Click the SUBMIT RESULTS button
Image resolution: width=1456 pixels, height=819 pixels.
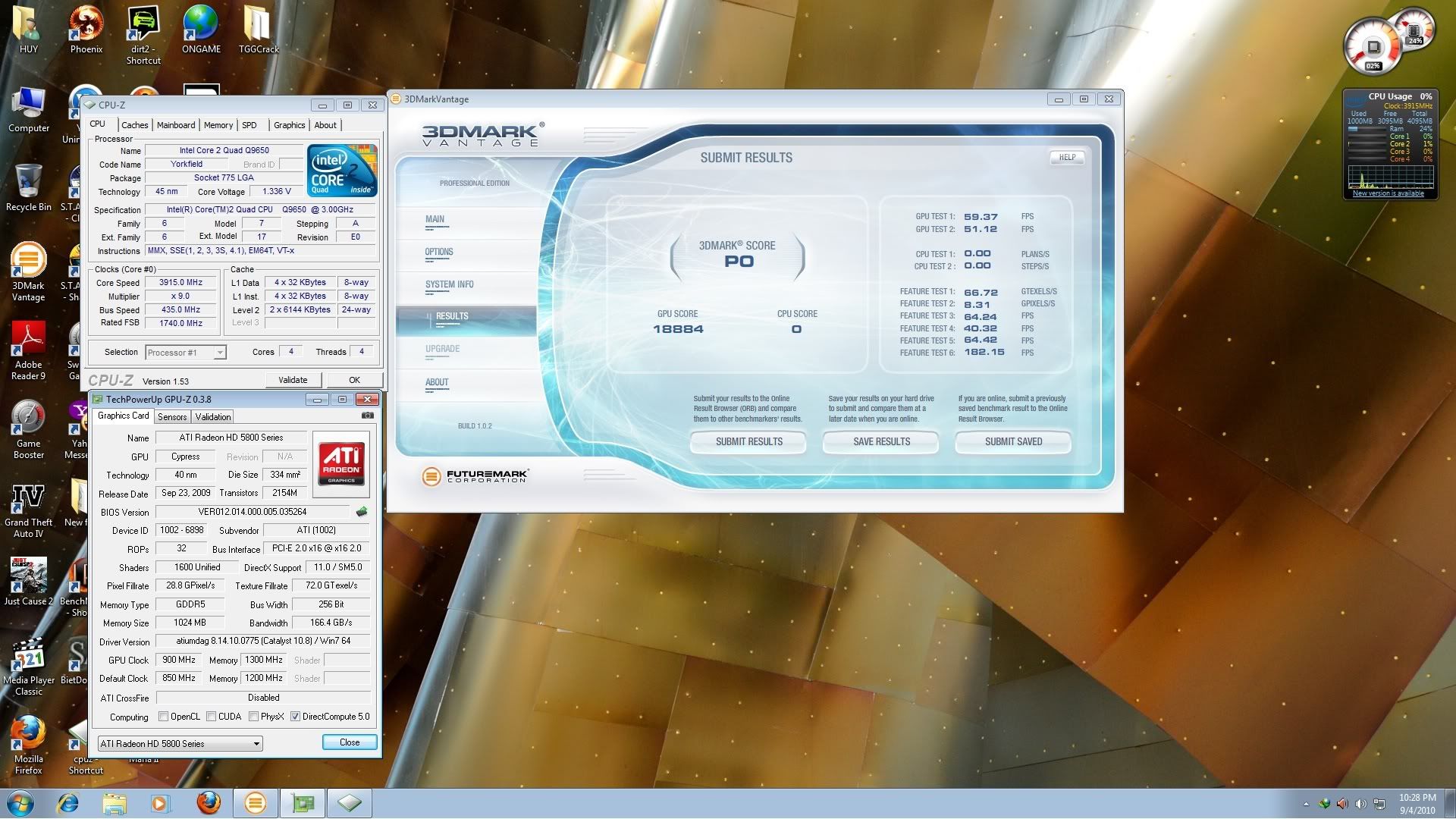point(748,442)
